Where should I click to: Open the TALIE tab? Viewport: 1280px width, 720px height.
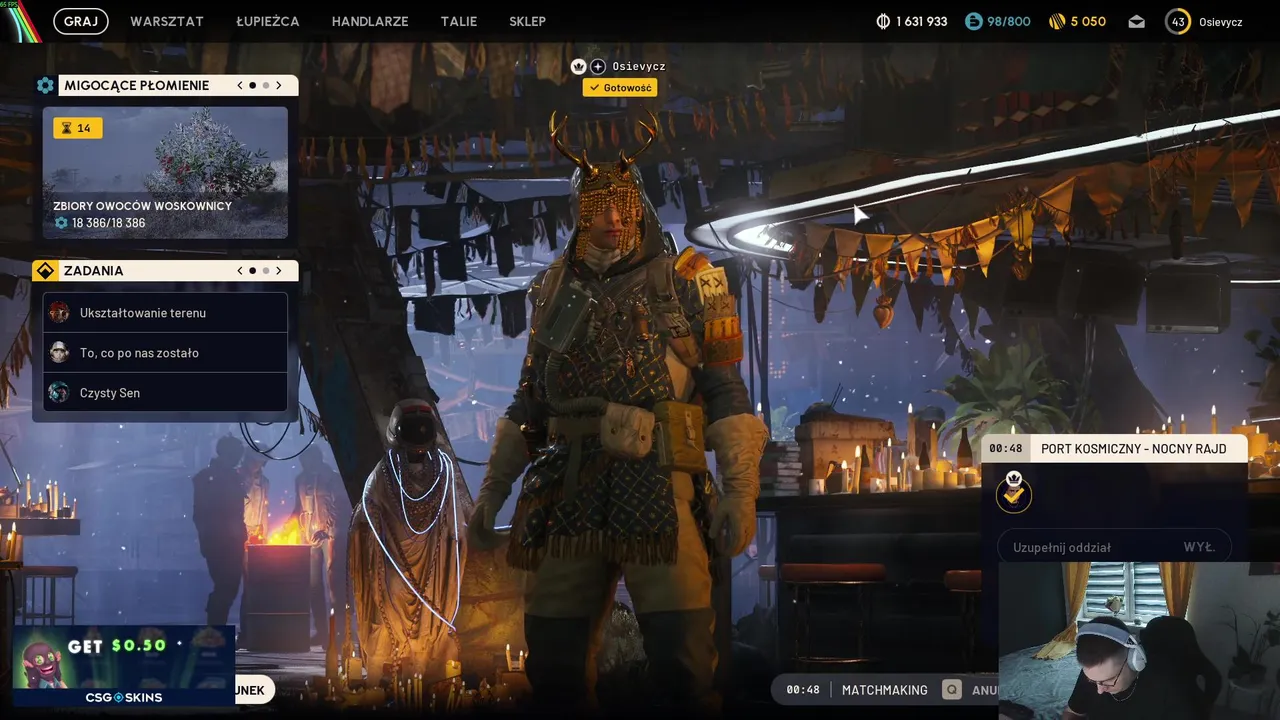tap(459, 21)
